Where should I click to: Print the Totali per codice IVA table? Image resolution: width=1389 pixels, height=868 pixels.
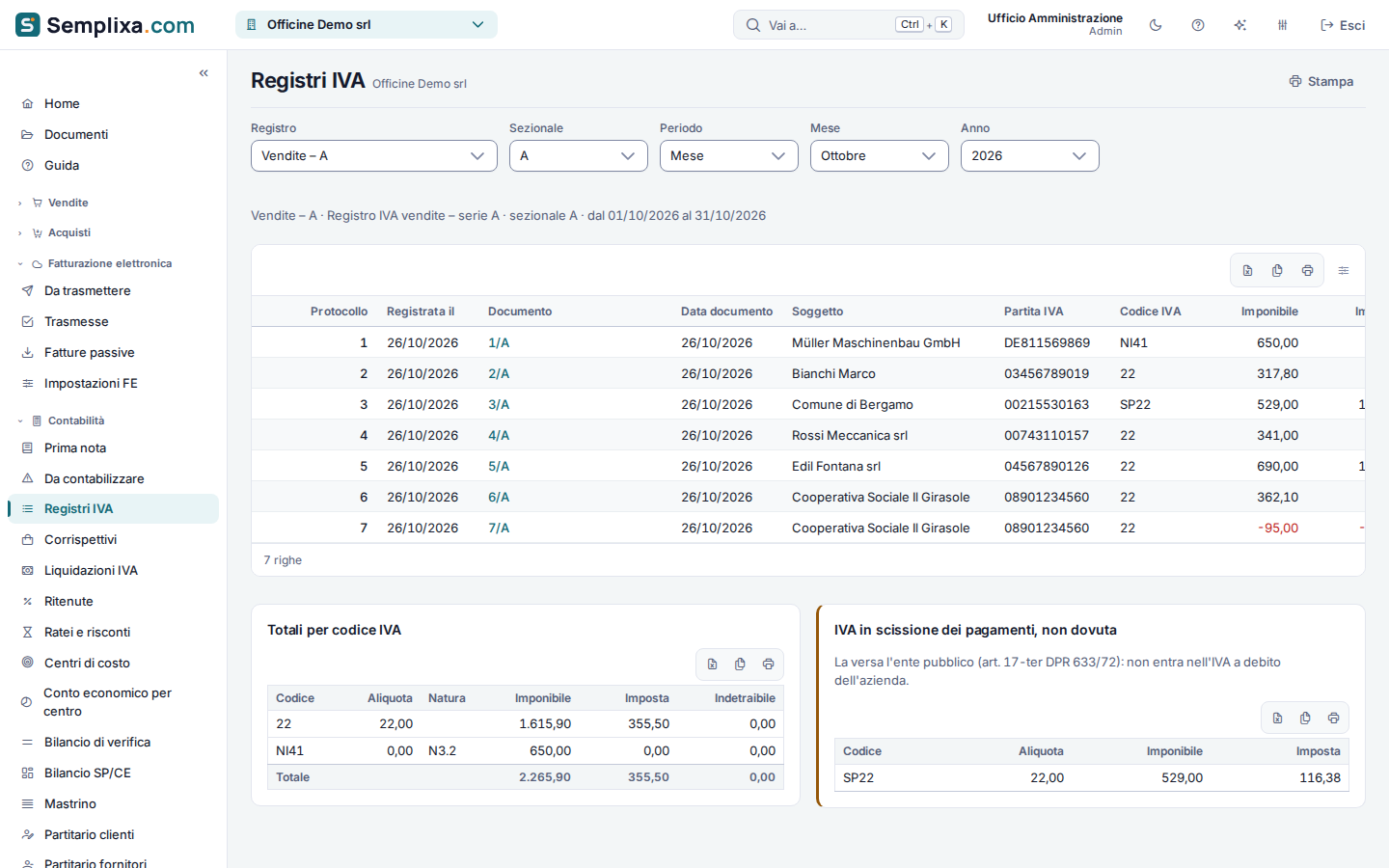[768, 665]
